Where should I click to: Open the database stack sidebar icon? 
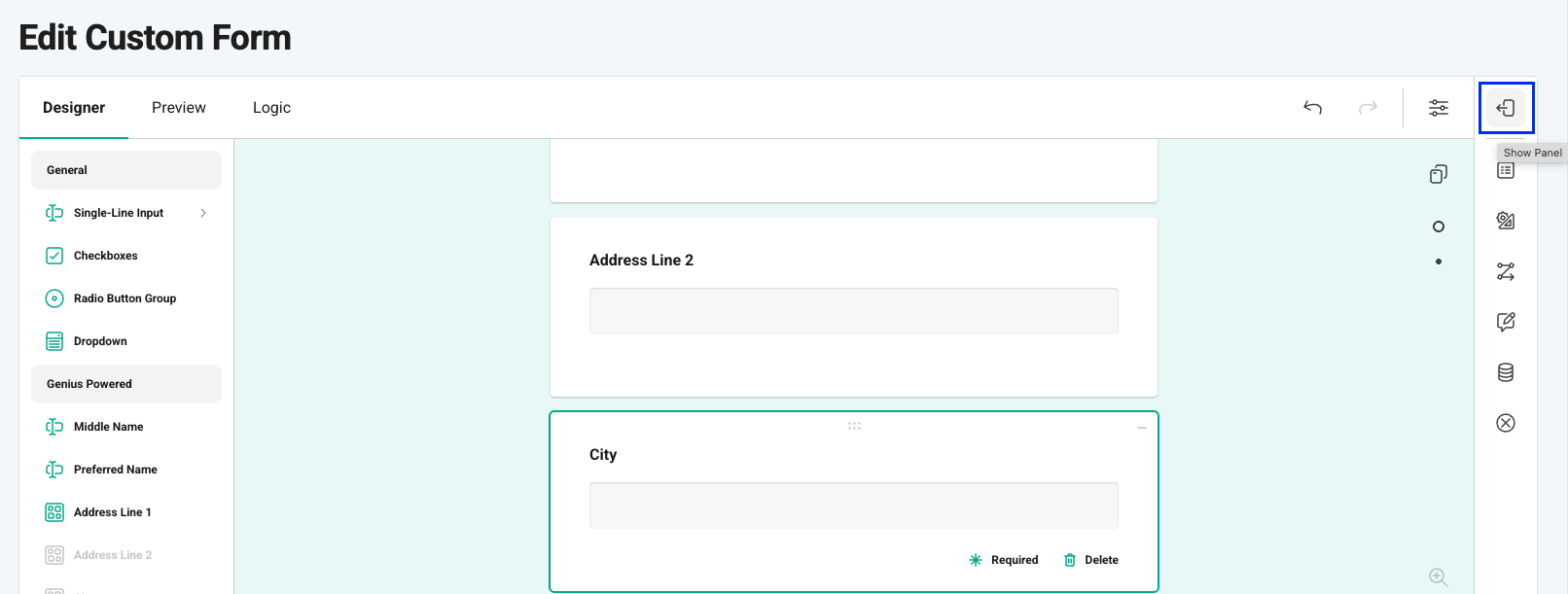click(1506, 372)
